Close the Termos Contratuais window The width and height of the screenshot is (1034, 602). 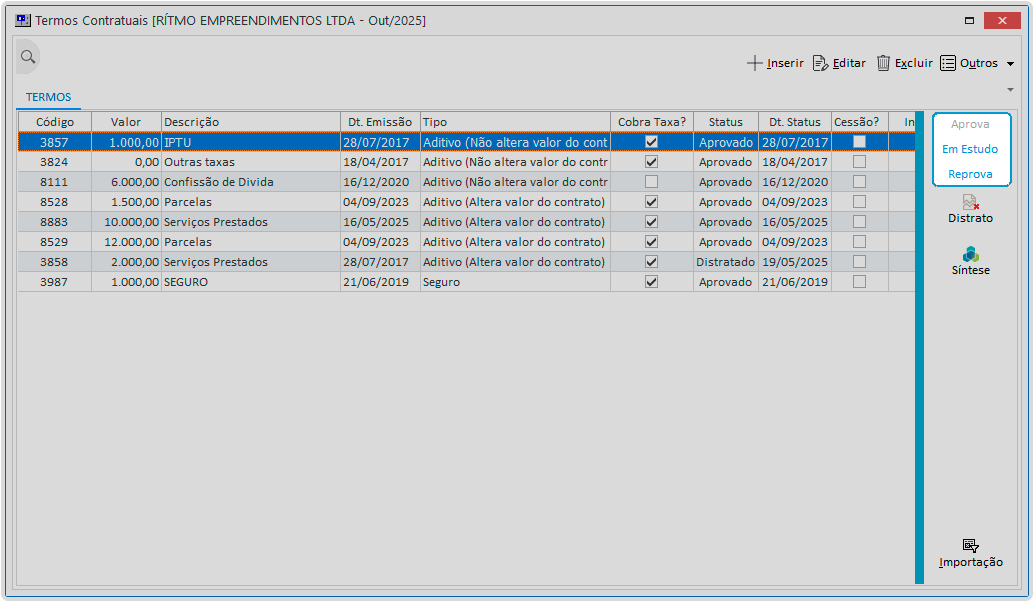point(1002,20)
